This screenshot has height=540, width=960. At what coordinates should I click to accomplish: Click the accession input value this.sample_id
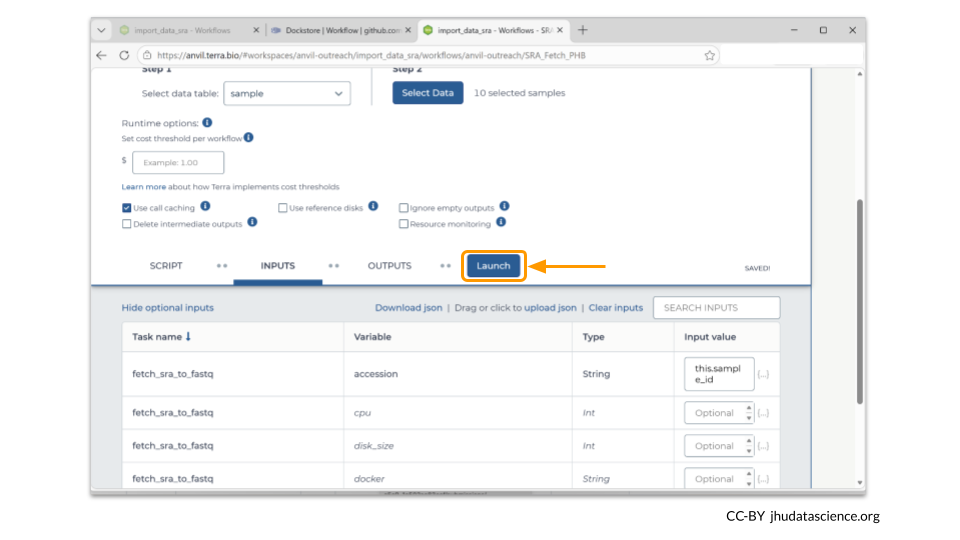click(x=719, y=374)
